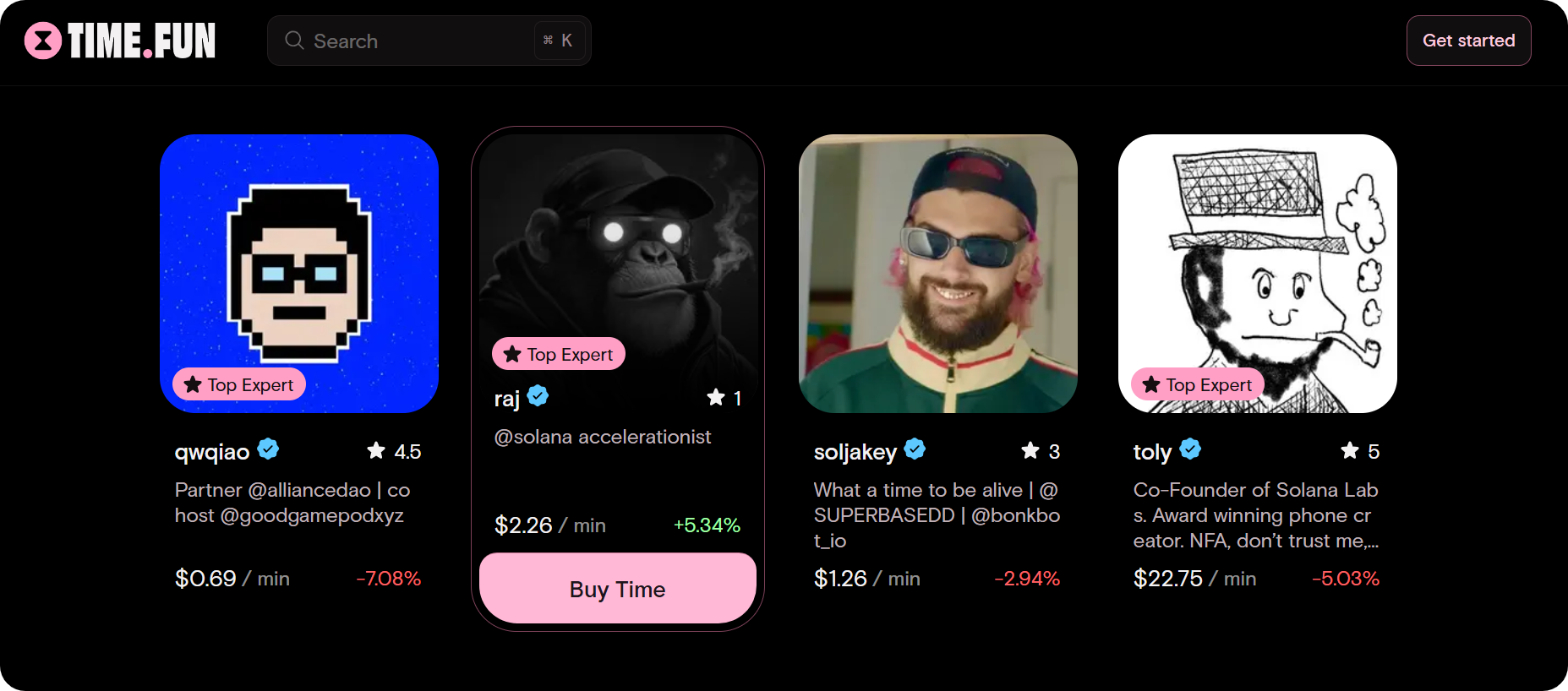Click the TIME.FUN hourglass logo icon
The image size is (1568, 691).
[x=43, y=41]
